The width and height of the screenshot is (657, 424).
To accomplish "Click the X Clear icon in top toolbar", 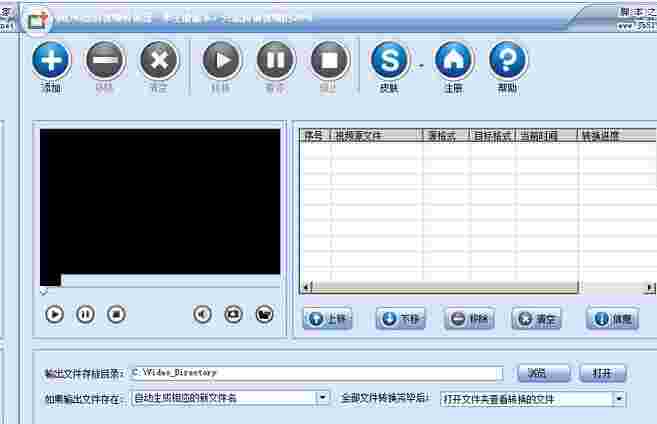I will (x=159, y=61).
